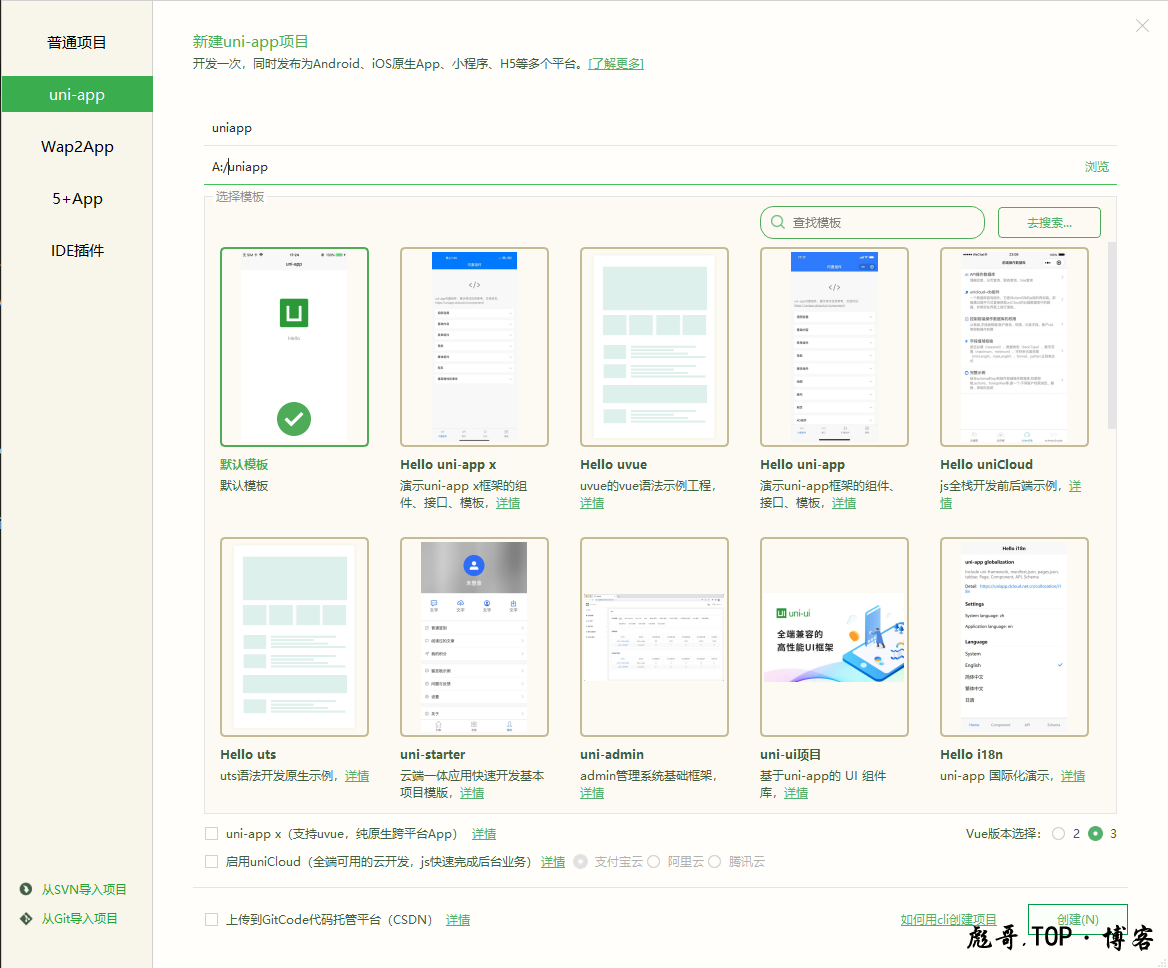Click the 查找模板 search field

click(x=872, y=223)
